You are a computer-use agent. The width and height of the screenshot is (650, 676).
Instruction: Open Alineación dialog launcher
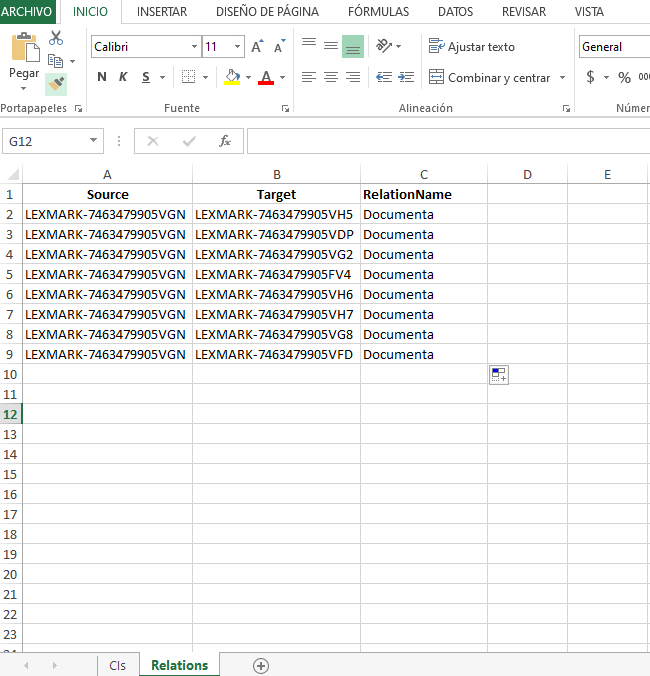click(566, 109)
